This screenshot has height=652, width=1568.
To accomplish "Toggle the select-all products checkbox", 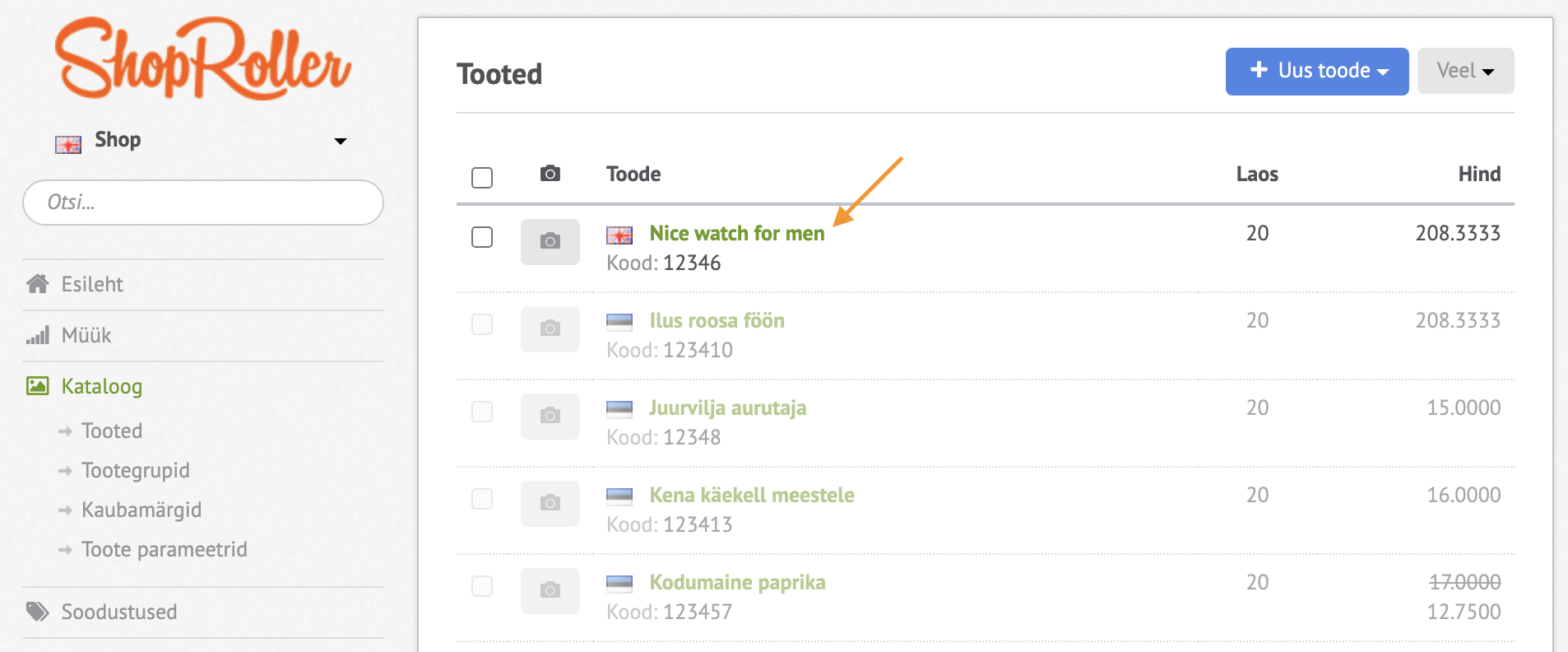I will click(482, 178).
